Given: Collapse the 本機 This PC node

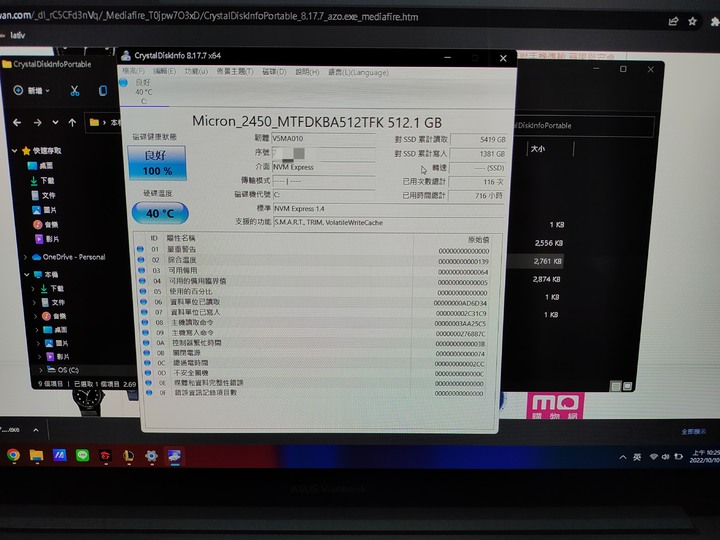Looking at the screenshot, I should [x=27, y=274].
